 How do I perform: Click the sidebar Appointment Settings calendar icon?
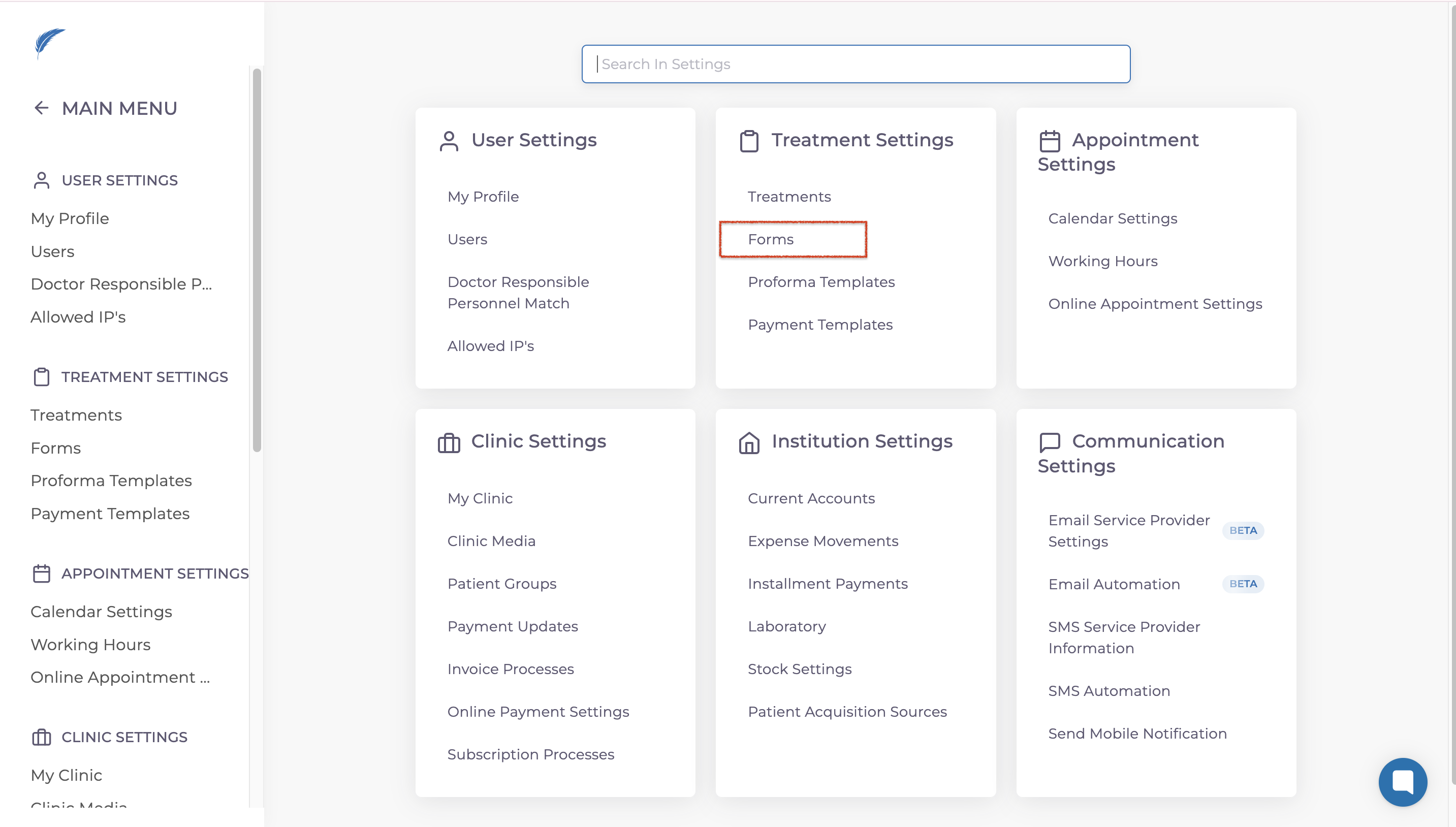click(x=42, y=574)
